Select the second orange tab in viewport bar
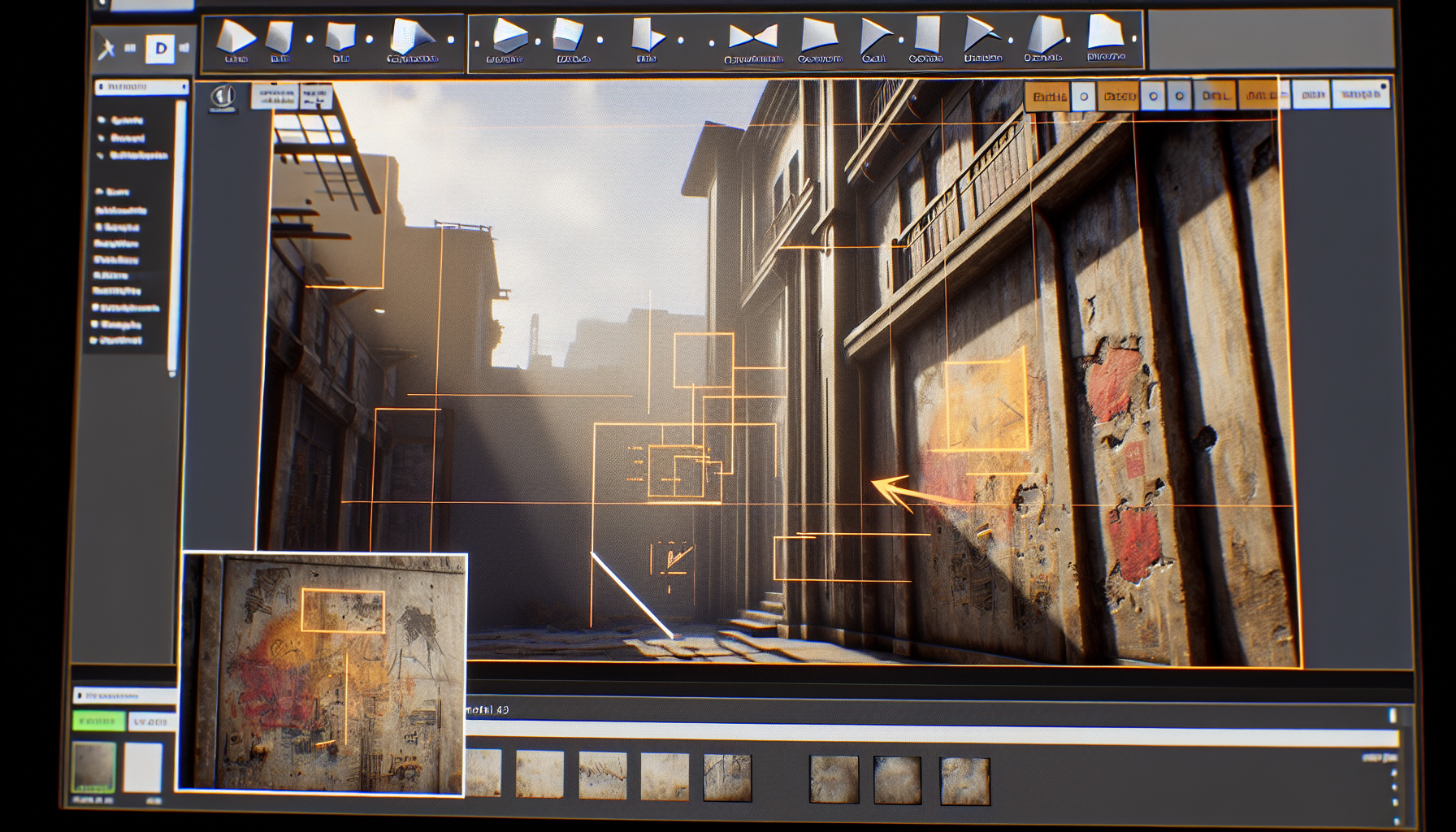The height and width of the screenshot is (832, 1456). click(1119, 97)
